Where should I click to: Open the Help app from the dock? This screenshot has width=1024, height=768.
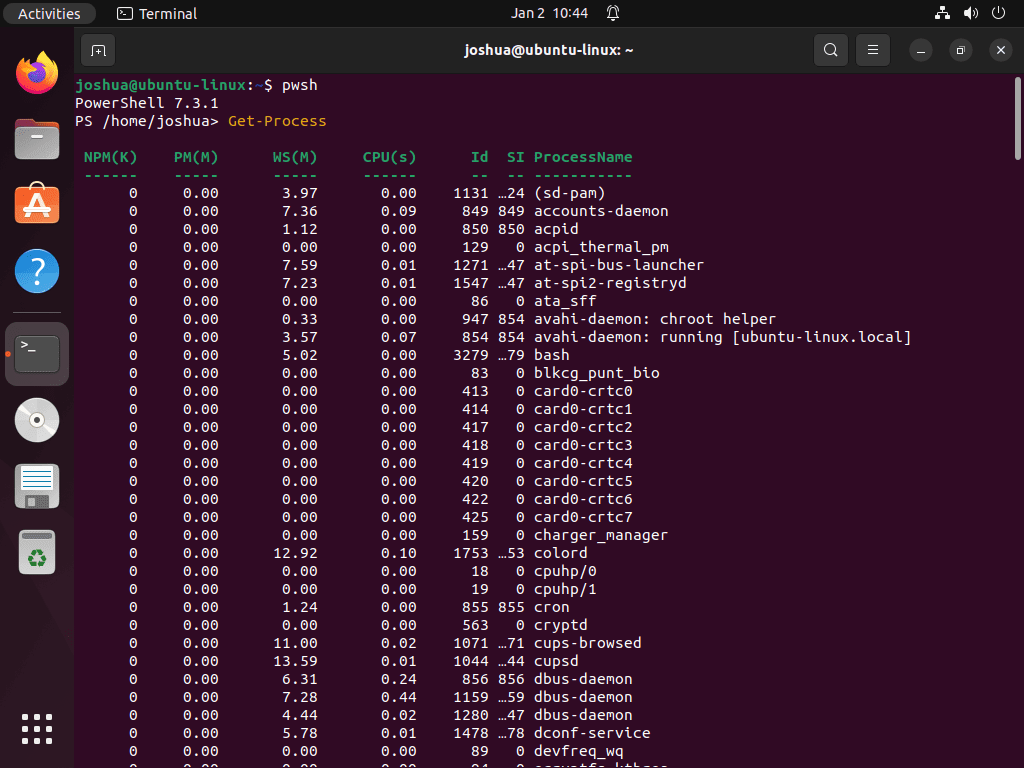[x=36, y=271]
